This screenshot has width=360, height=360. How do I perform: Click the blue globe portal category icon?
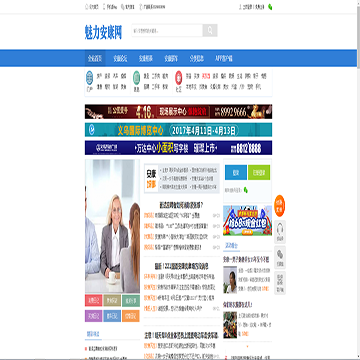click(89, 78)
